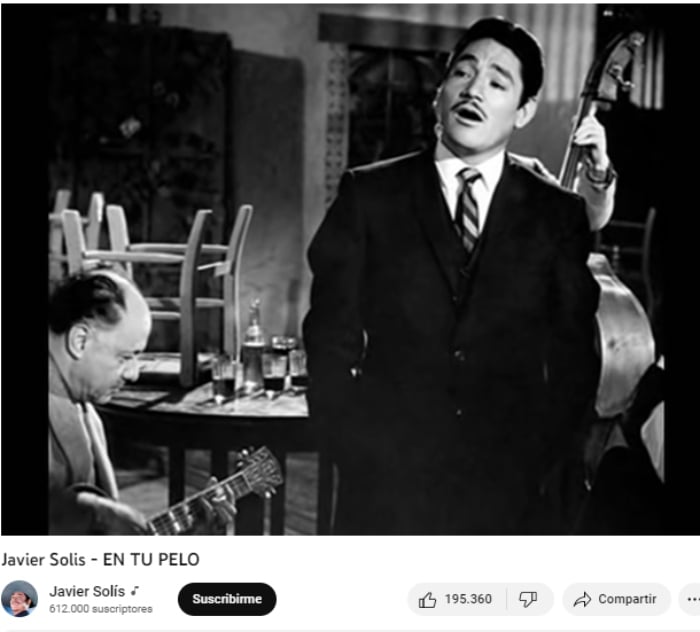
Task: Click the Compartir button label
Action: point(627,599)
